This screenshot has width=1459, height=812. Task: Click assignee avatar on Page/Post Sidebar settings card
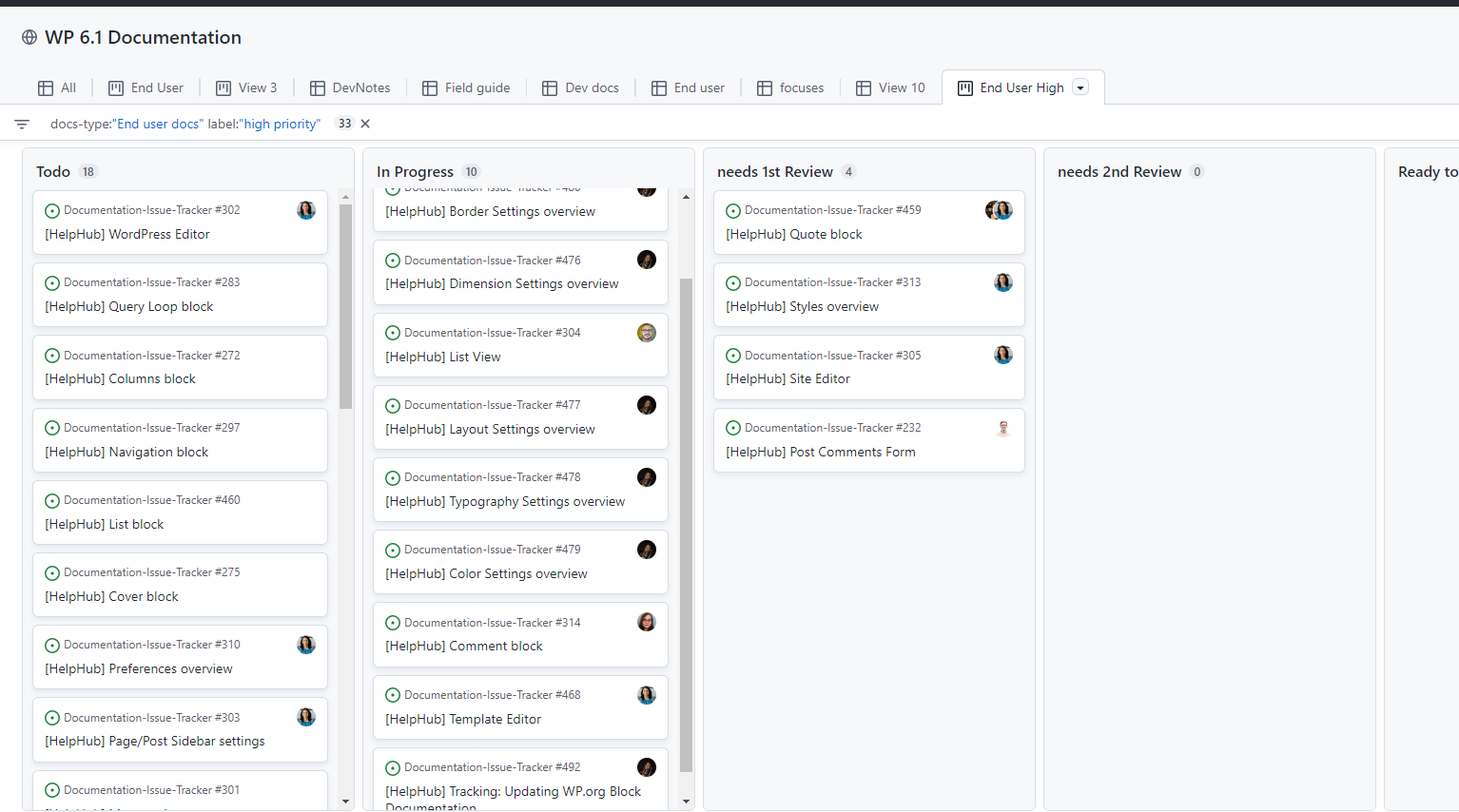(x=306, y=717)
